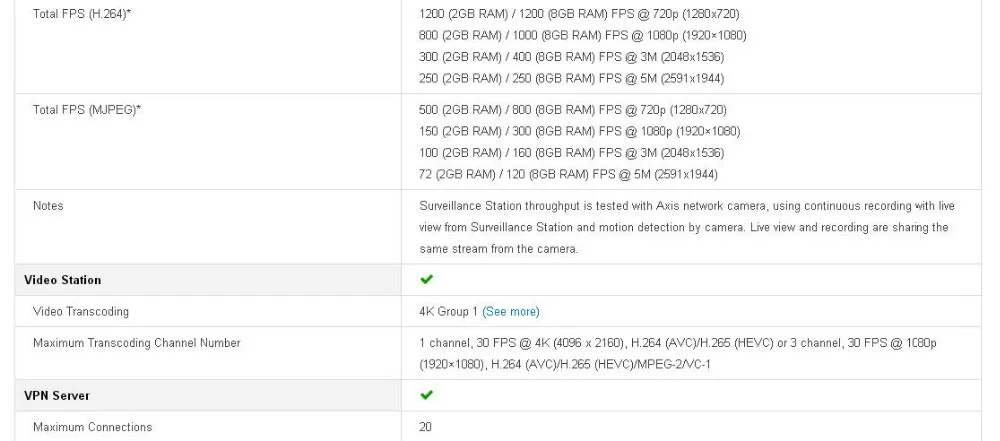Viewport: 1000px width, 441px height.
Task: Click the green checkmark beside VPN Server
Action: pyautogui.click(x=427, y=395)
